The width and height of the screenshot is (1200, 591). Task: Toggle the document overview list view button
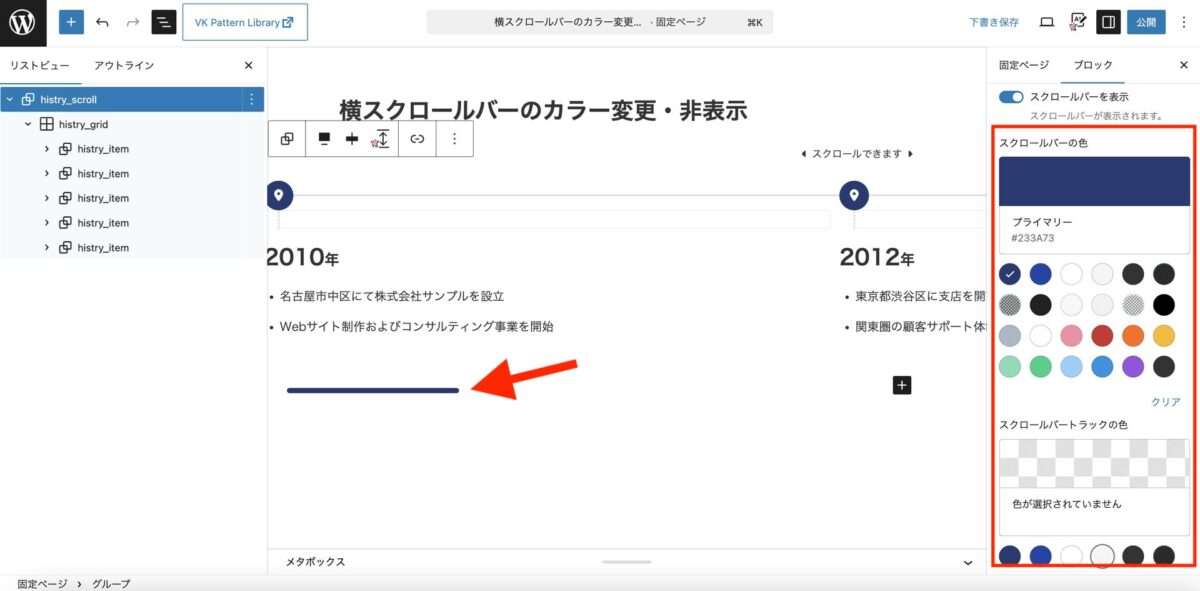pos(163,22)
